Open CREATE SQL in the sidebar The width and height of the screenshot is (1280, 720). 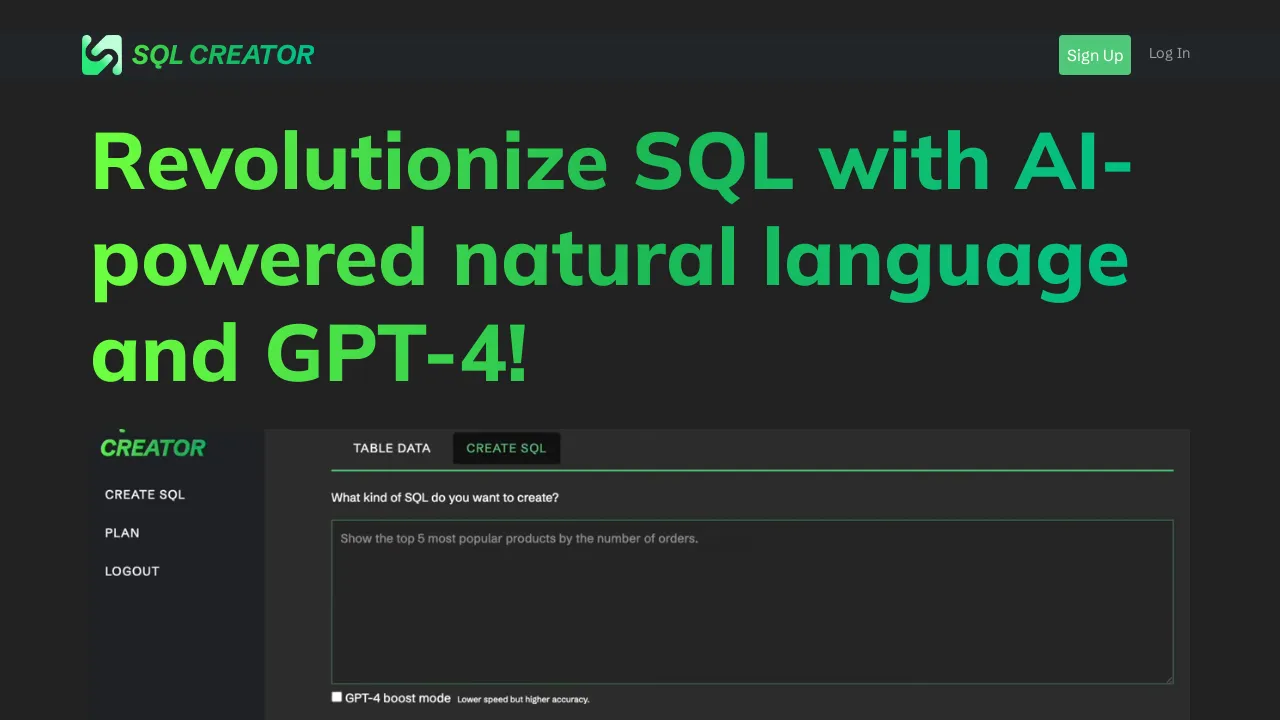[x=145, y=494]
